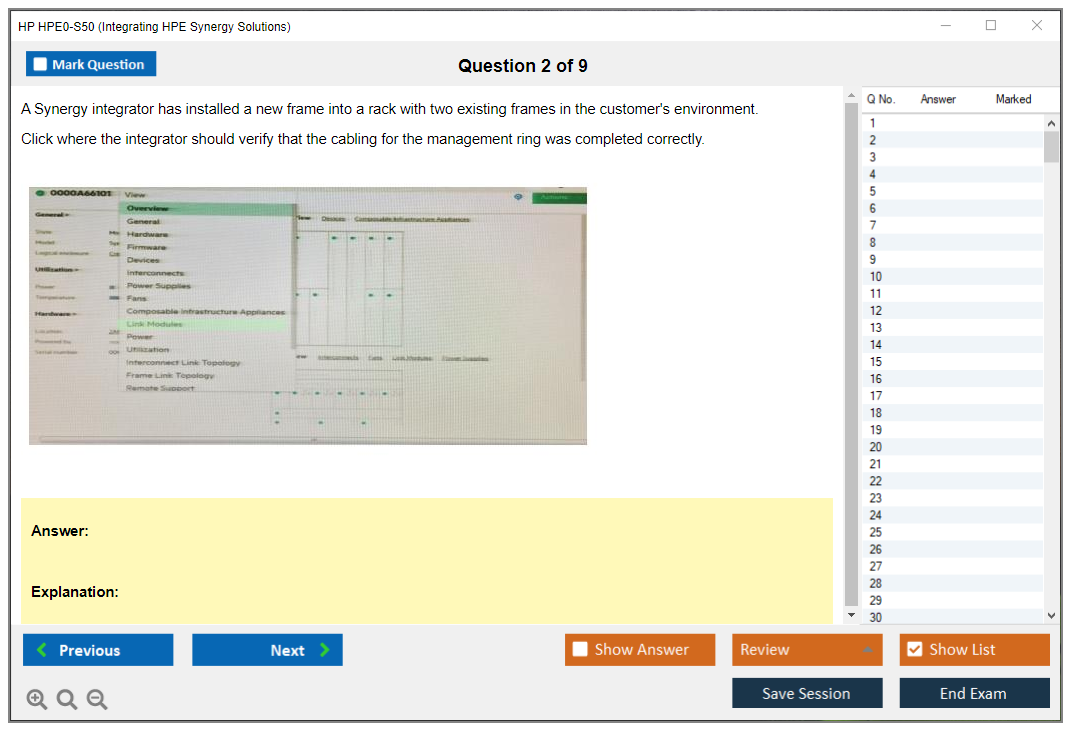The width and height of the screenshot is (1075, 735).
Task: Click the scroll-down arrow of the question pane
Action: click(x=851, y=615)
